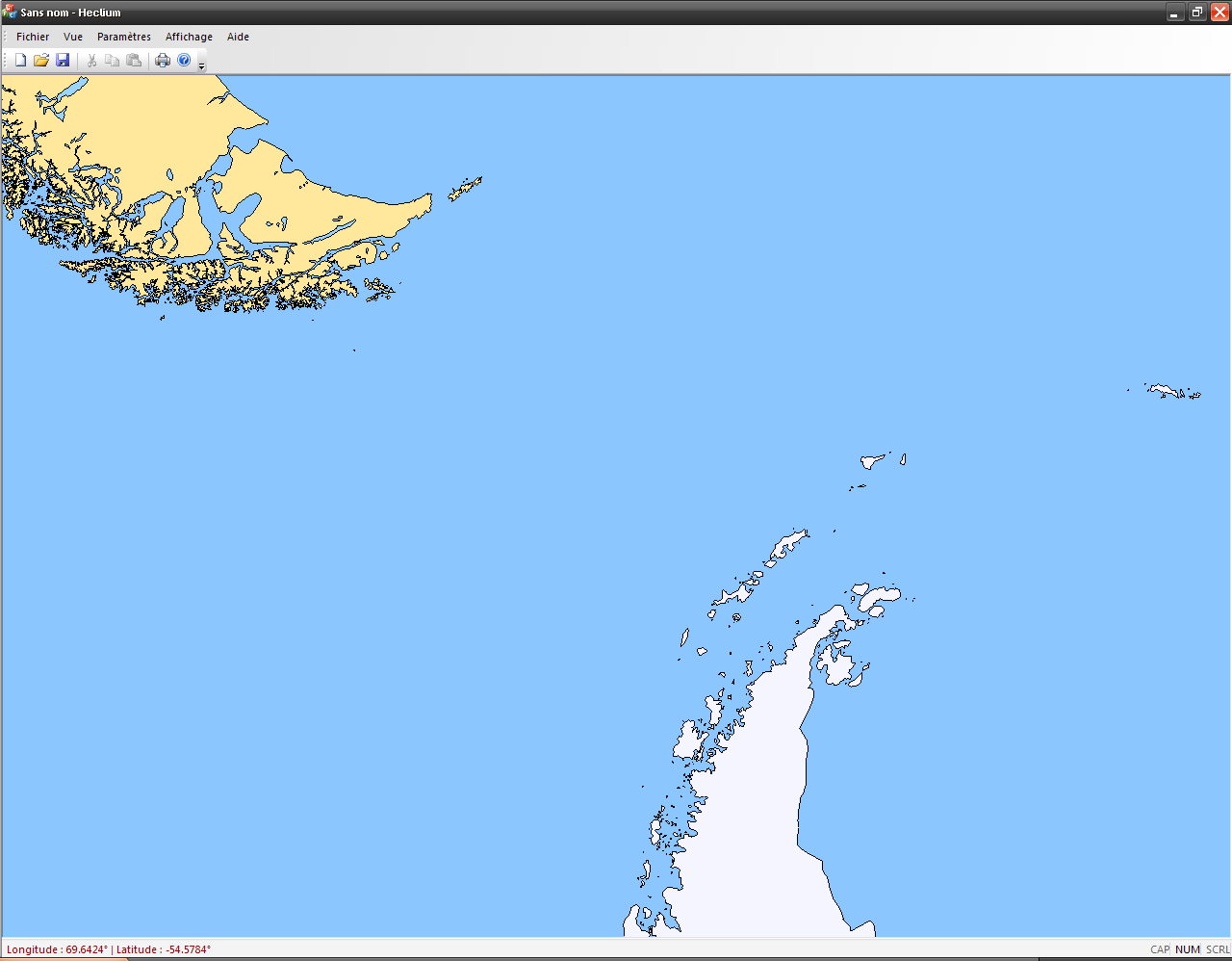
Task: Expand the Affichage menu
Action: click(x=189, y=37)
